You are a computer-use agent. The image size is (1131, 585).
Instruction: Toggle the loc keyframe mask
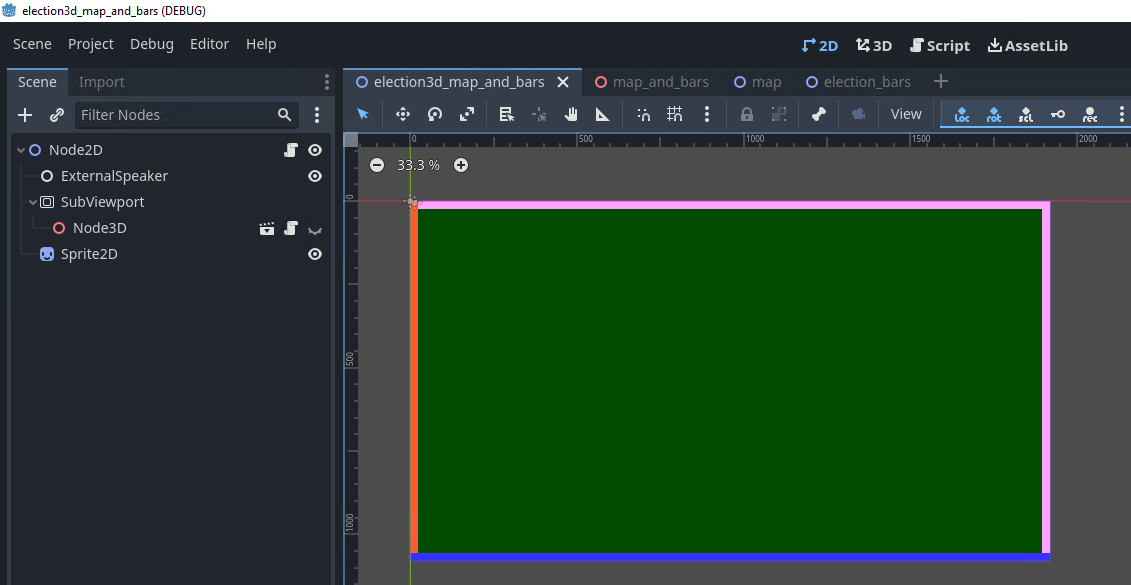click(x=961, y=114)
